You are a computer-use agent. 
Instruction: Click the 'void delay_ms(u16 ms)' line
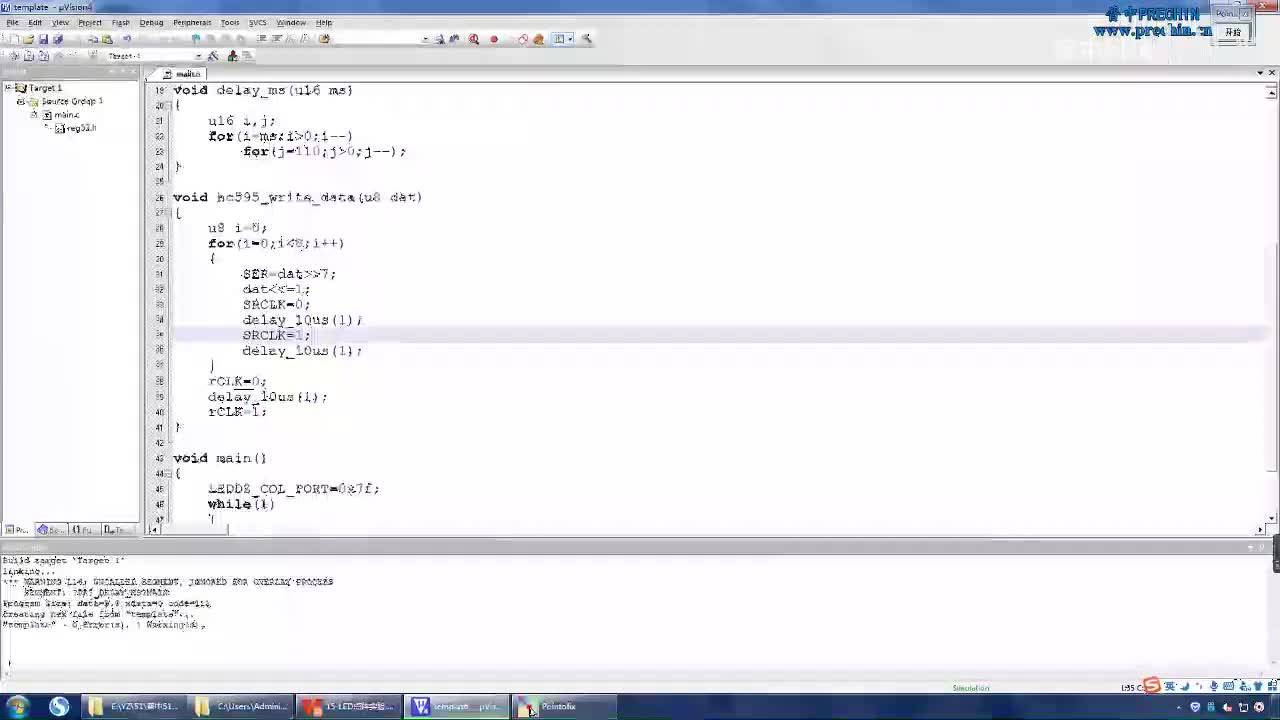coord(263,90)
